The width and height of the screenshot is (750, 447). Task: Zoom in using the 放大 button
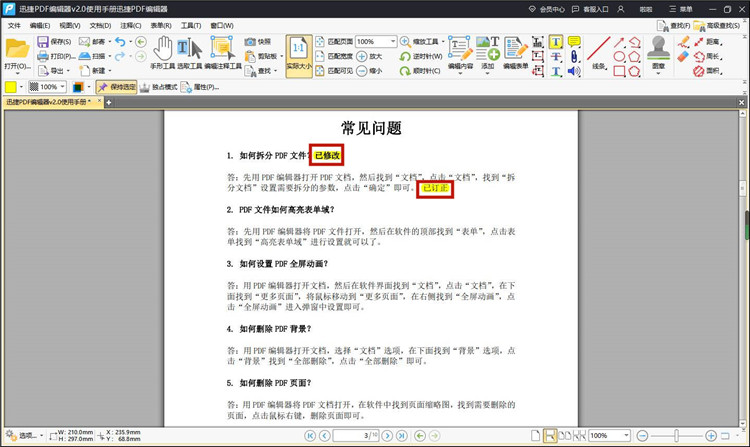(369, 56)
